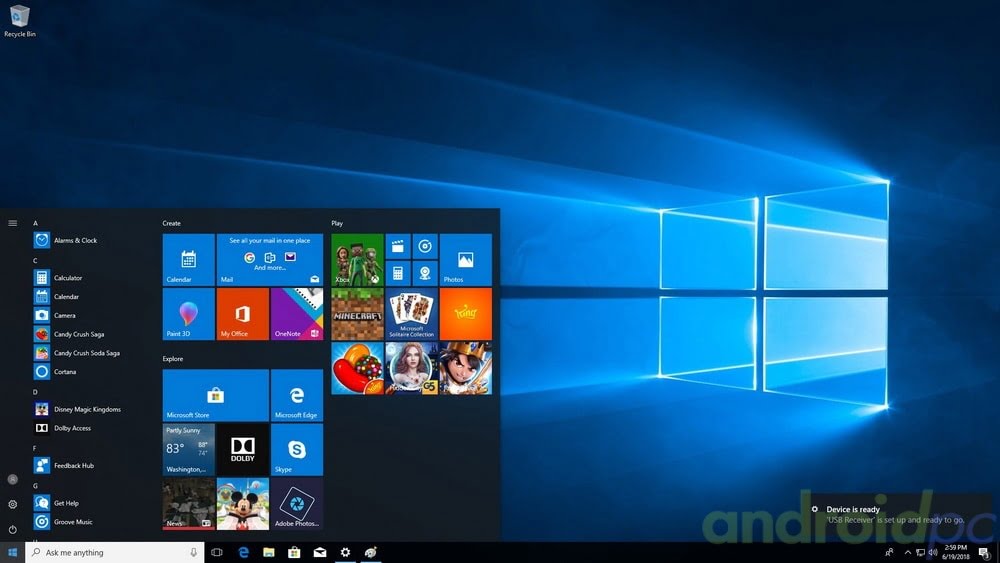
Task: Open the Action Center notifications
Action: pyautogui.click(x=985, y=552)
